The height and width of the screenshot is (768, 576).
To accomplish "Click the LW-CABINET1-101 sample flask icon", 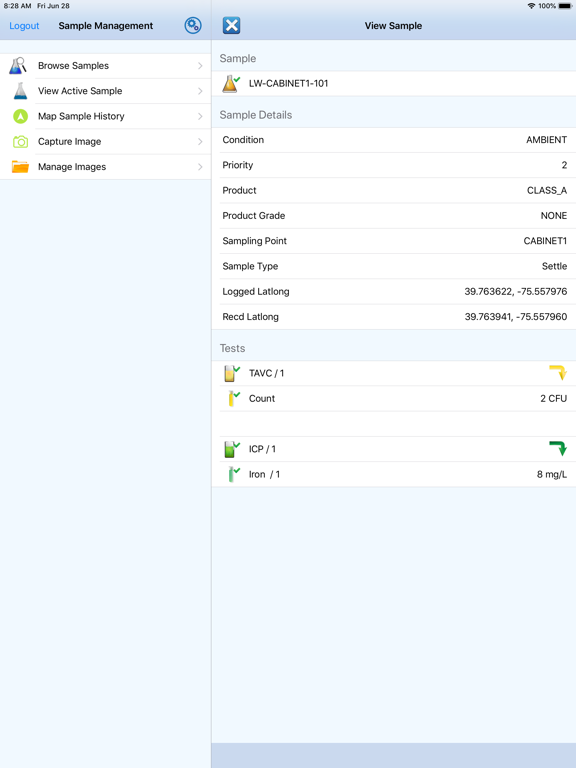I will pos(231,84).
